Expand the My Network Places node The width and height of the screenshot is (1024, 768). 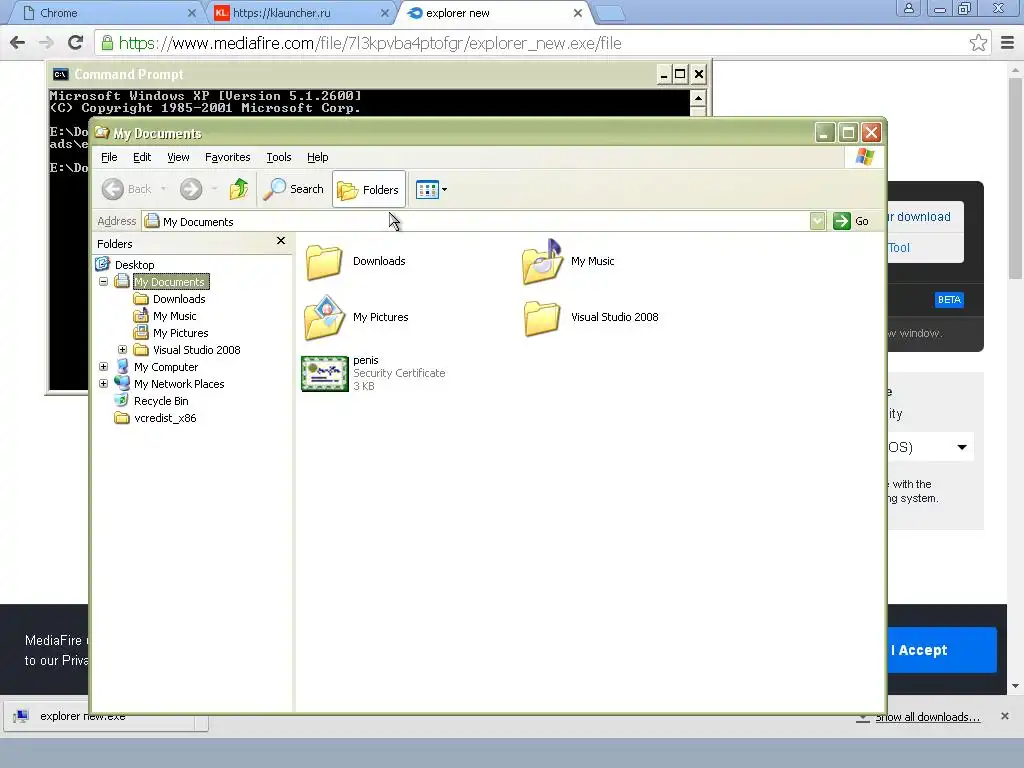(103, 384)
